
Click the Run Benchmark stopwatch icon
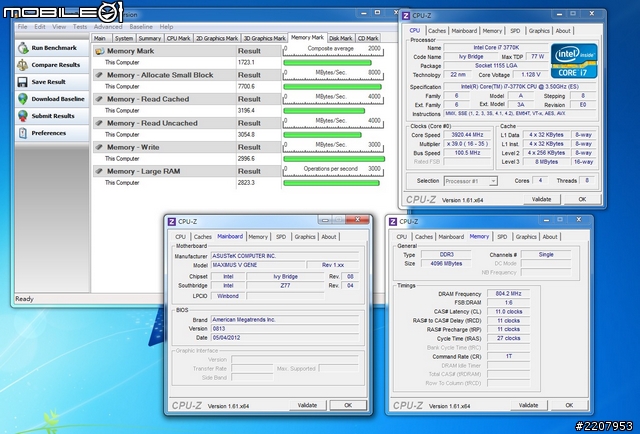click(23, 48)
